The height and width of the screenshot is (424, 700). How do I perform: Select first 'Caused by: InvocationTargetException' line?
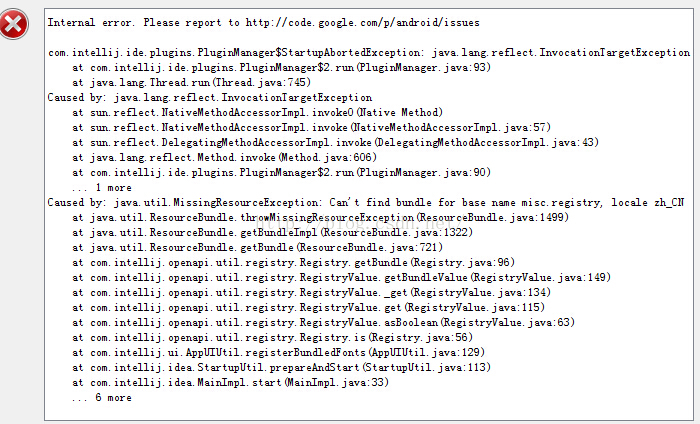point(210,97)
